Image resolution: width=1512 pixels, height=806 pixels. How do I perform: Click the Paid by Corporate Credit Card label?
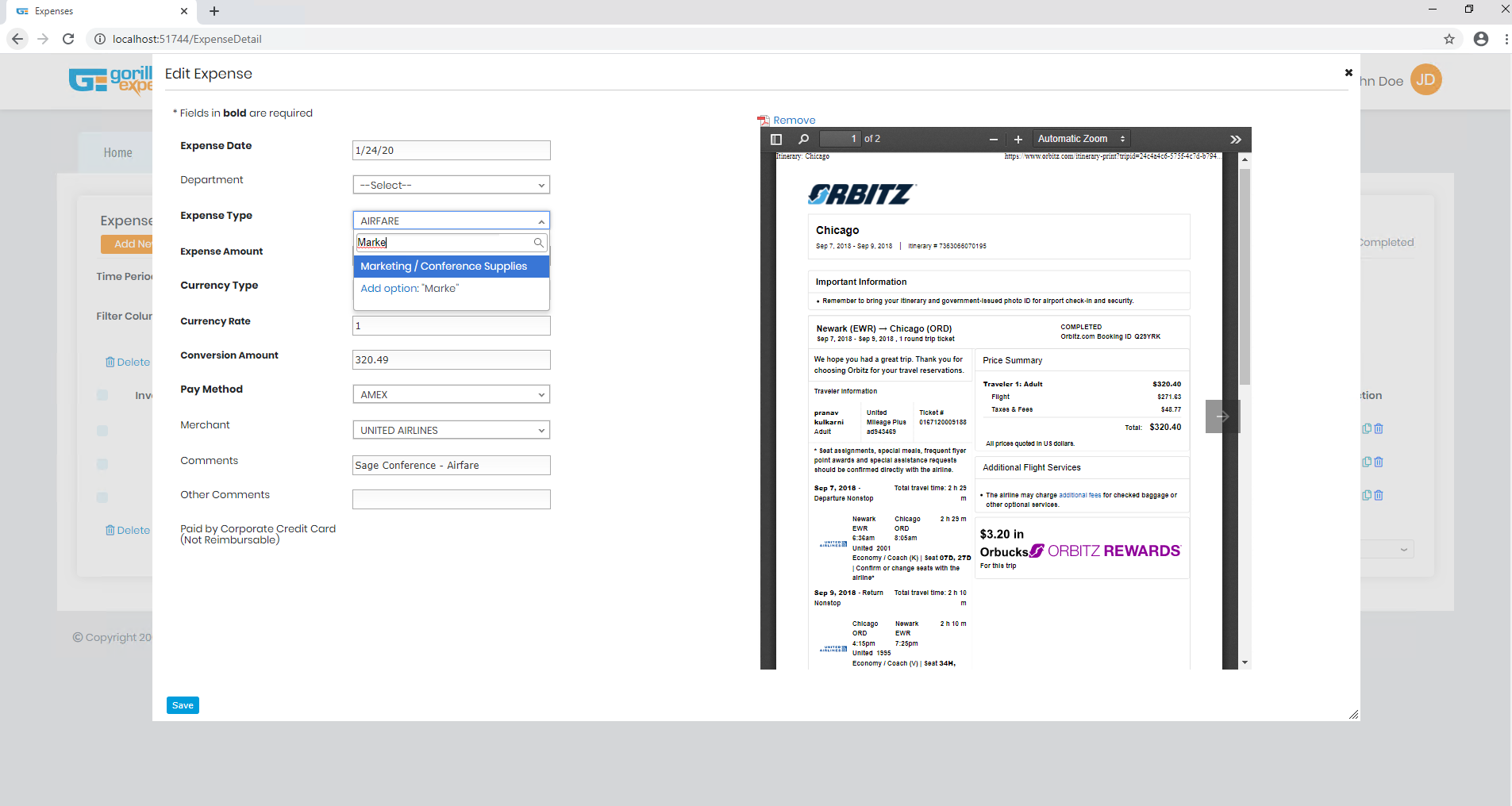258,535
